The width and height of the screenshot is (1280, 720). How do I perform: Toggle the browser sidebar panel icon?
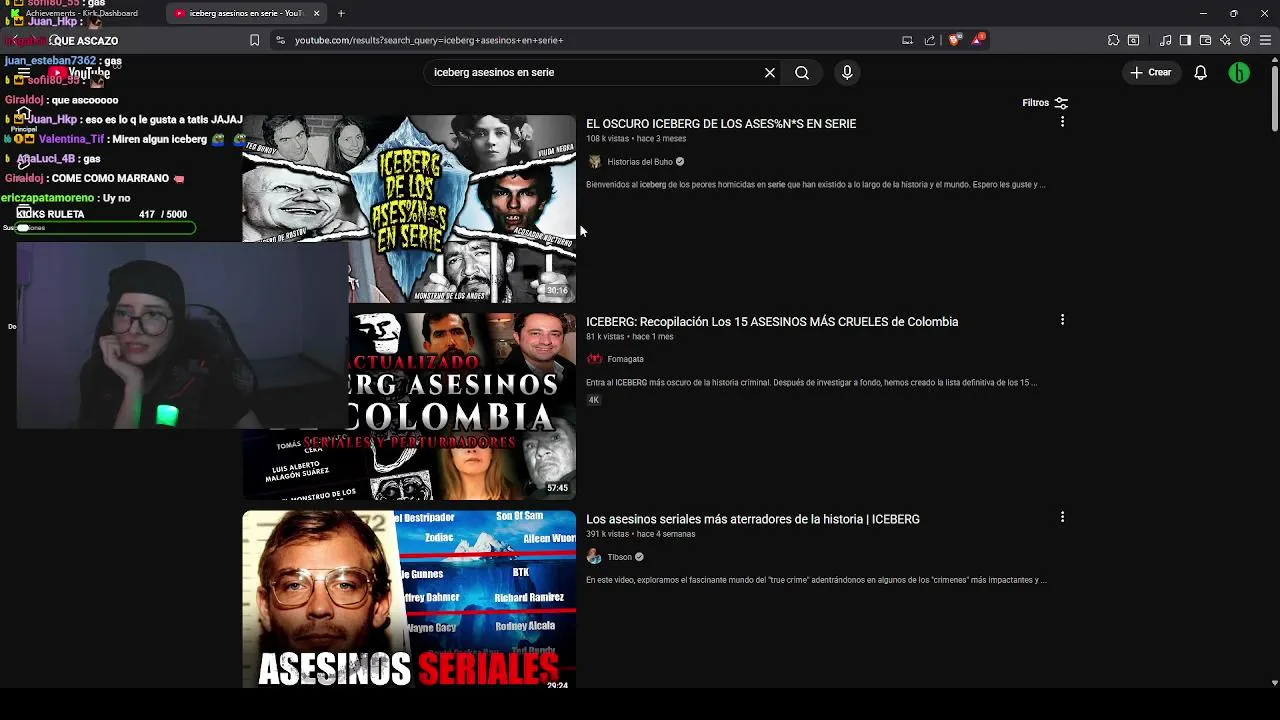pos(1185,40)
